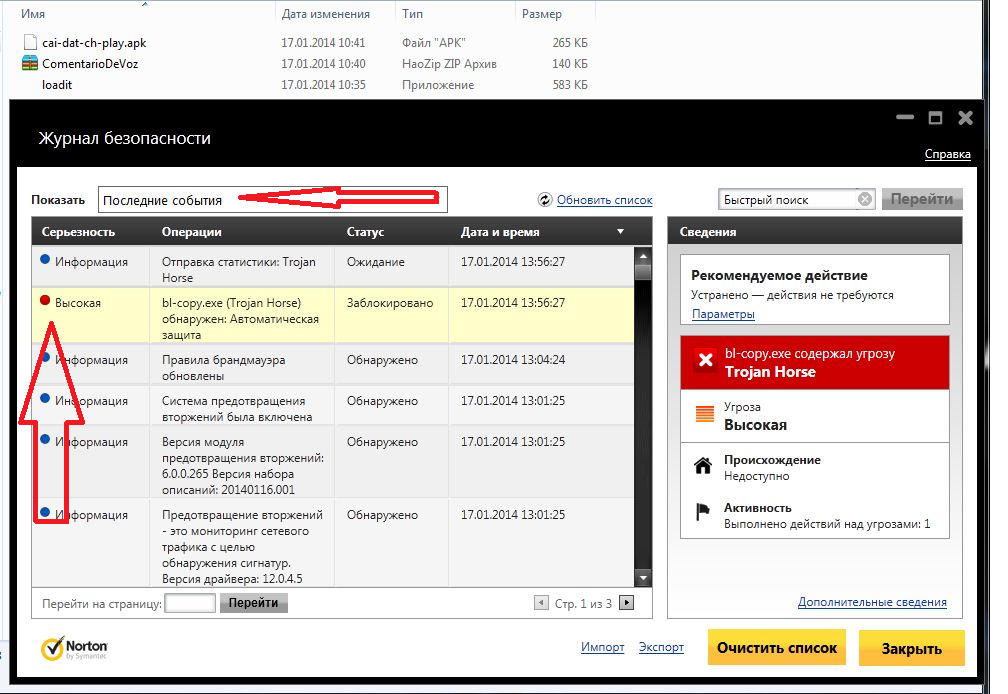The width and height of the screenshot is (1008, 694).
Task: Click the Norton by Symantec logo
Action: (75, 648)
